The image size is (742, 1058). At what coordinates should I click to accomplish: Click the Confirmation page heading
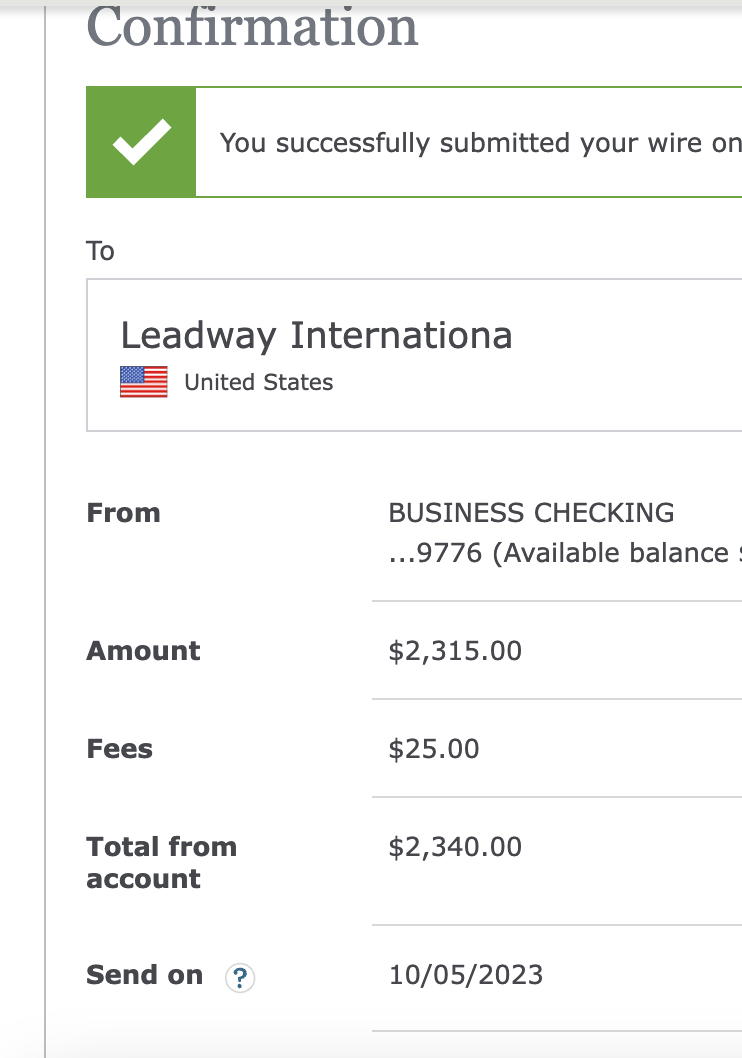click(x=252, y=28)
